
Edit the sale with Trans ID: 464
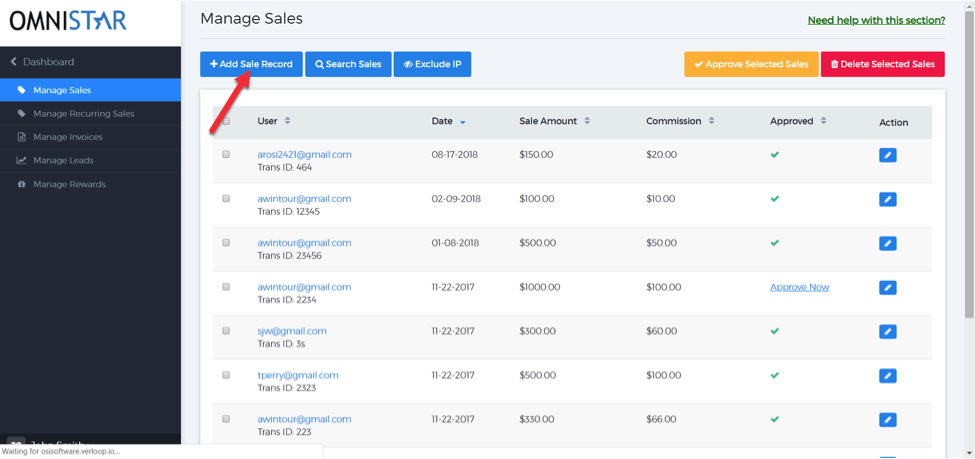pos(887,155)
